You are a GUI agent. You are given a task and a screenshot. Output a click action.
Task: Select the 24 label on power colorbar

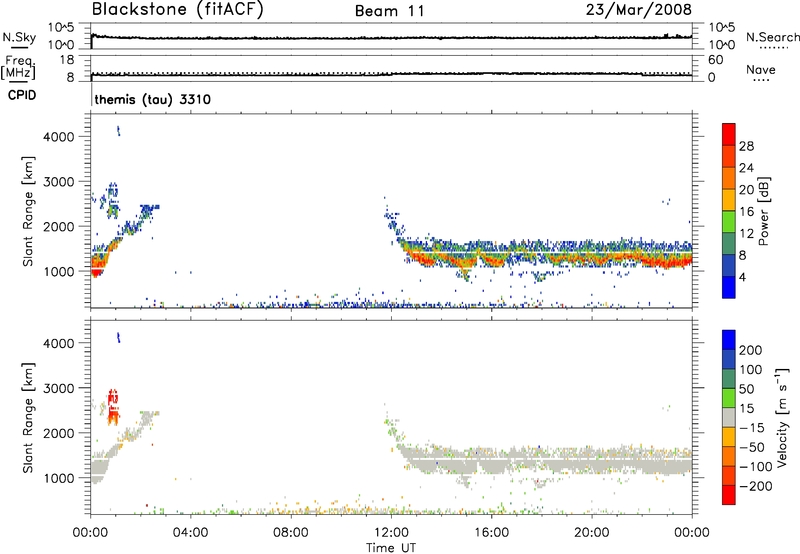(746, 168)
